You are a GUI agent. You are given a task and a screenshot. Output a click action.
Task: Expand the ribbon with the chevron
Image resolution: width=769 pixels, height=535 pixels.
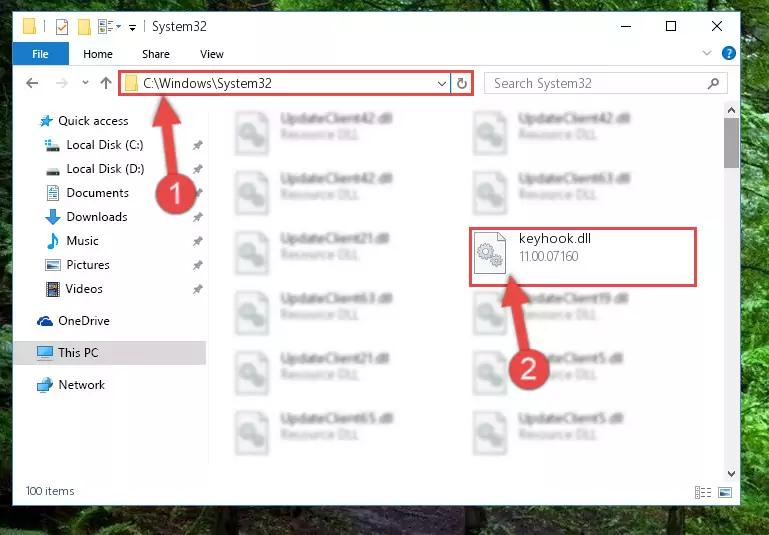point(707,53)
